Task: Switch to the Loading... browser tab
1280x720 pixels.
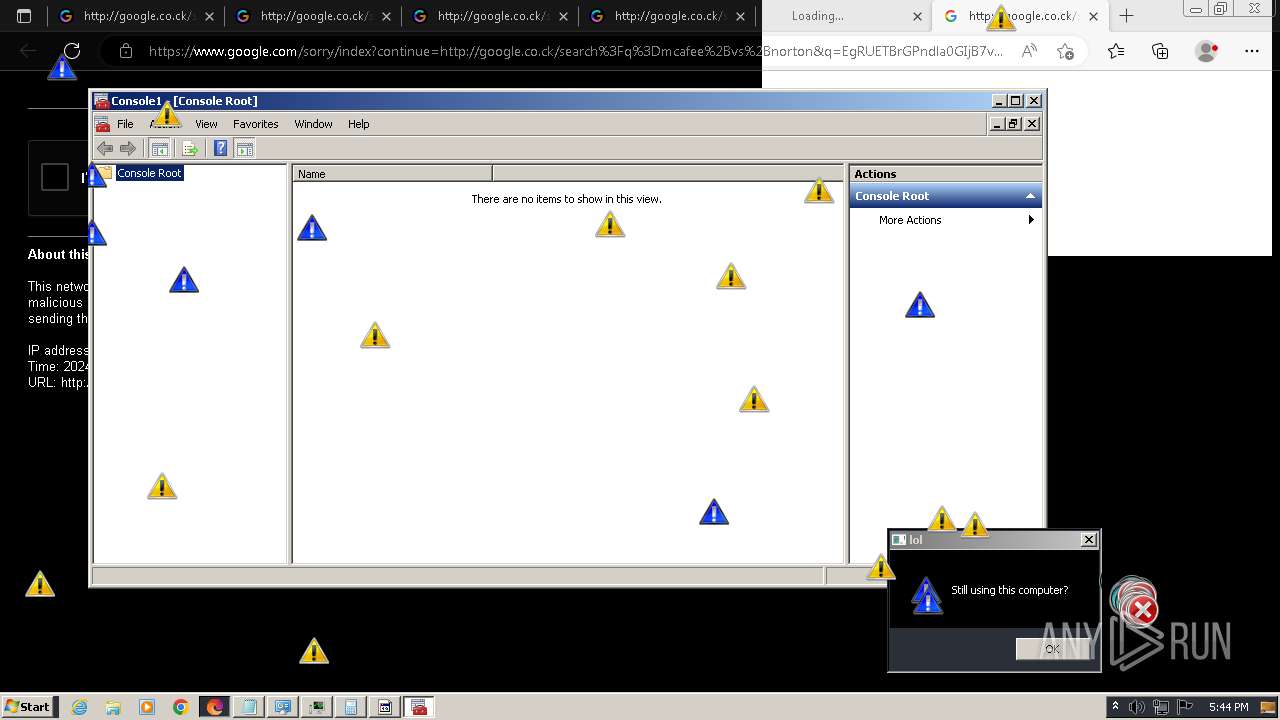Action: [x=845, y=16]
